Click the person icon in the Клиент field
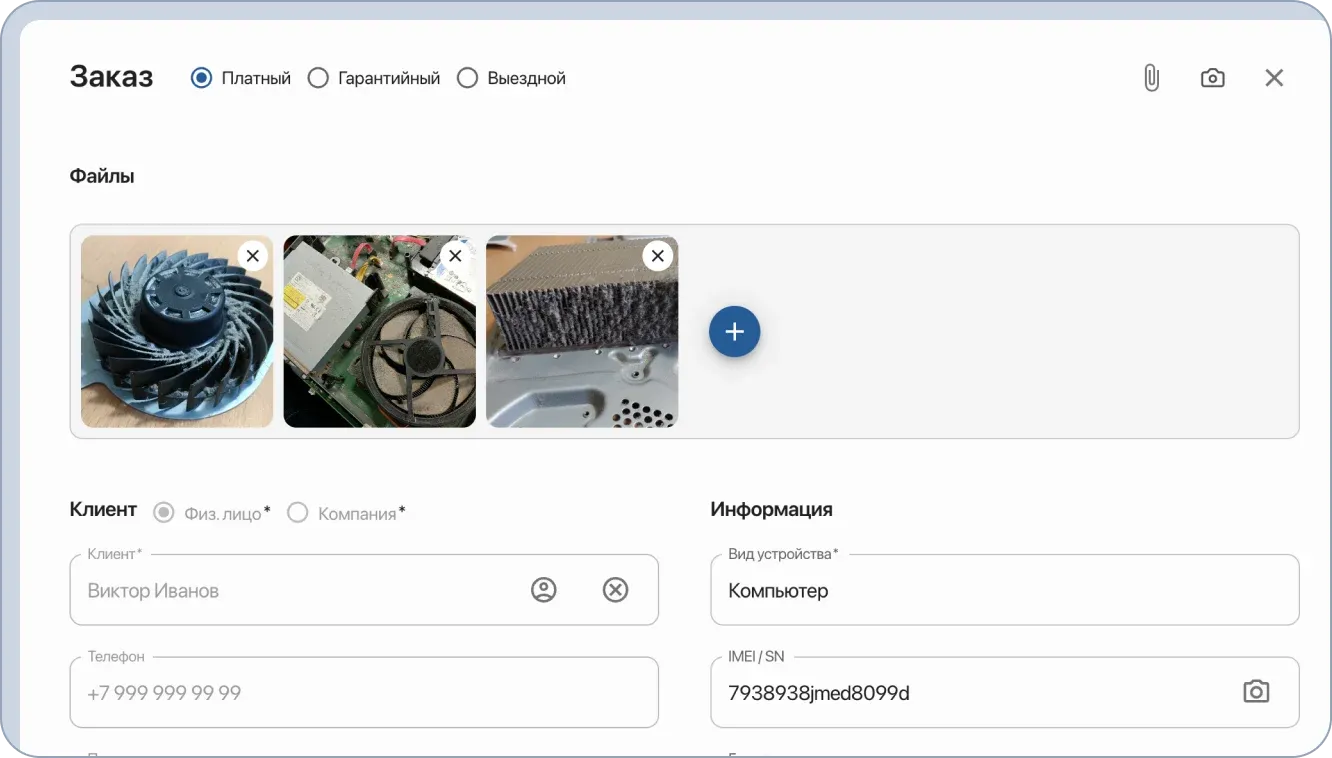Image resolution: width=1332 pixels, height=758 pixels. pyautogui.click(x=543, y=589)
